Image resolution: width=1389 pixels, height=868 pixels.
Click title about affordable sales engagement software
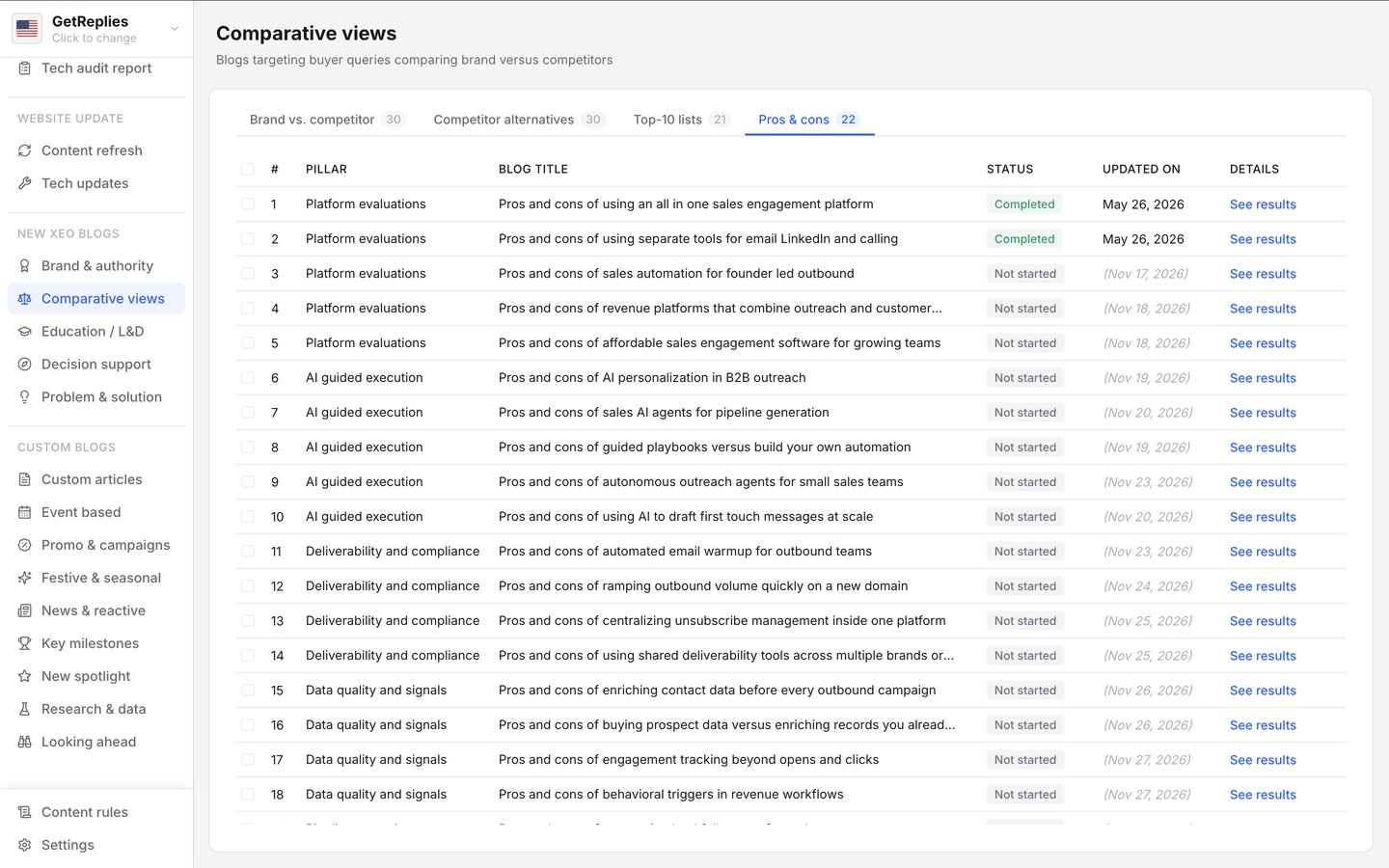point(720,343)
